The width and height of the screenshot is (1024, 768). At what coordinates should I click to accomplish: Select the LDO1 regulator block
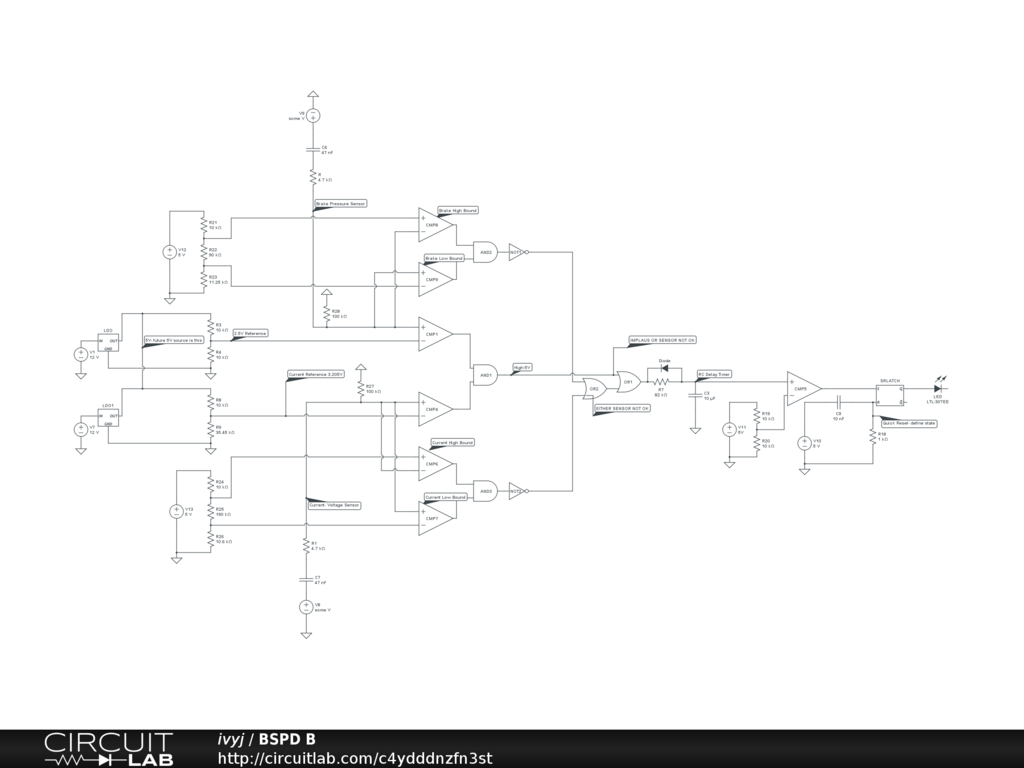(x=108, y=416)
